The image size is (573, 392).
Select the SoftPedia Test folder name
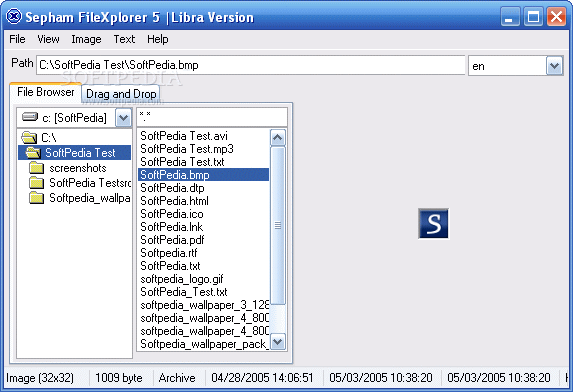point(80,153)
